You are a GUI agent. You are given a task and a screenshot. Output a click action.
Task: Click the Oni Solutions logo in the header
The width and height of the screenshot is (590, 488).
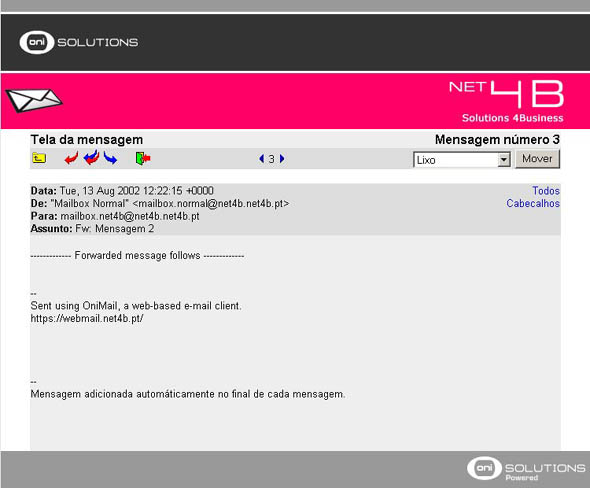pos(79,42)
